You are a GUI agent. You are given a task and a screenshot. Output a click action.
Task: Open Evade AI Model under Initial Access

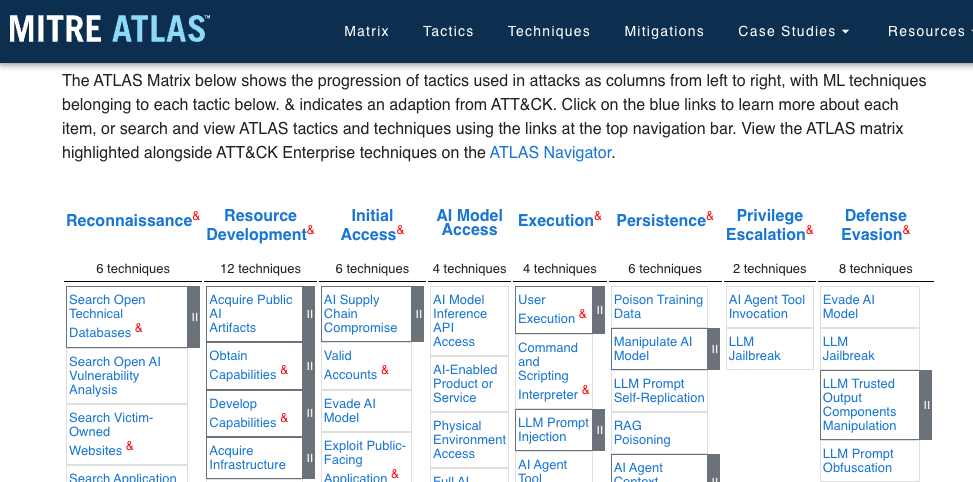point(349,411)
